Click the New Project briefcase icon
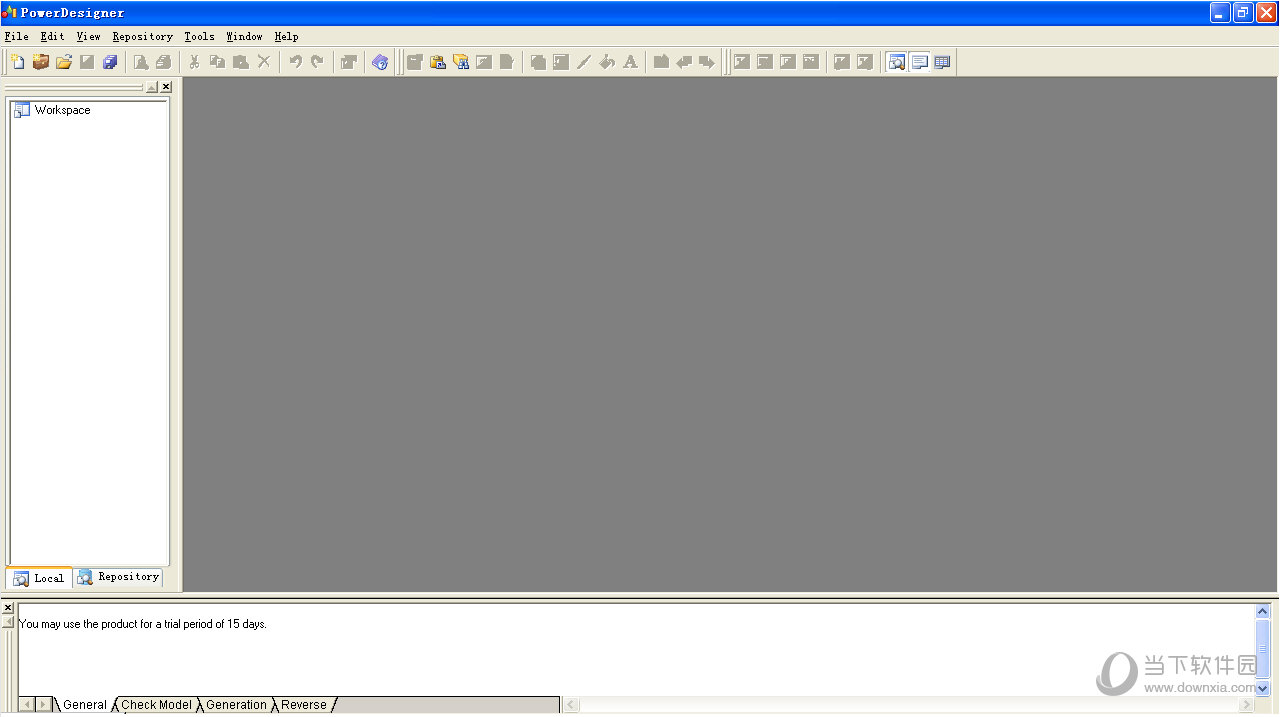This screenshot has width=1281, height=717. click(x=41, y=62)
